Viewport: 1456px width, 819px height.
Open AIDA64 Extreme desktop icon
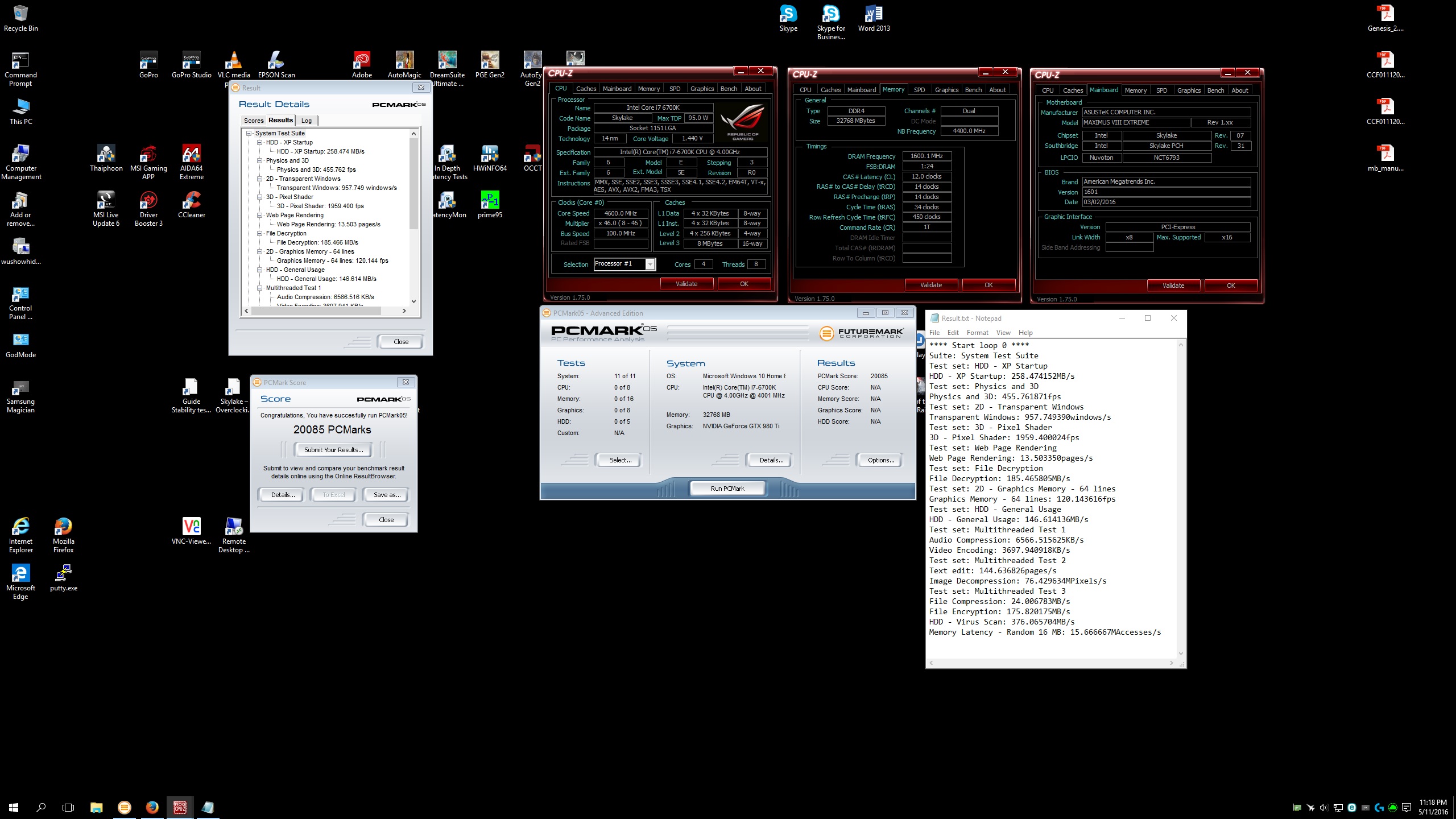point(191,162)
